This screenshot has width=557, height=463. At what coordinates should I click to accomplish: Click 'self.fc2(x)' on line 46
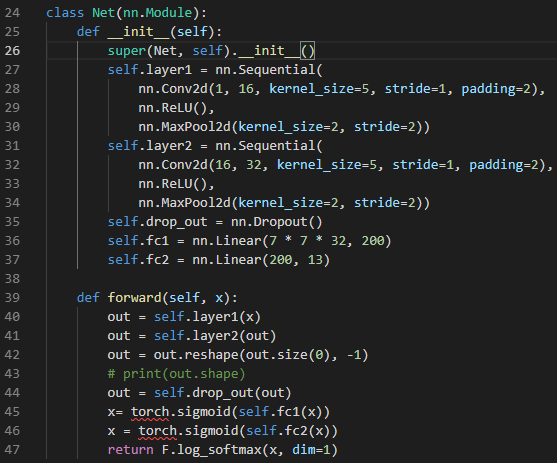288,431
